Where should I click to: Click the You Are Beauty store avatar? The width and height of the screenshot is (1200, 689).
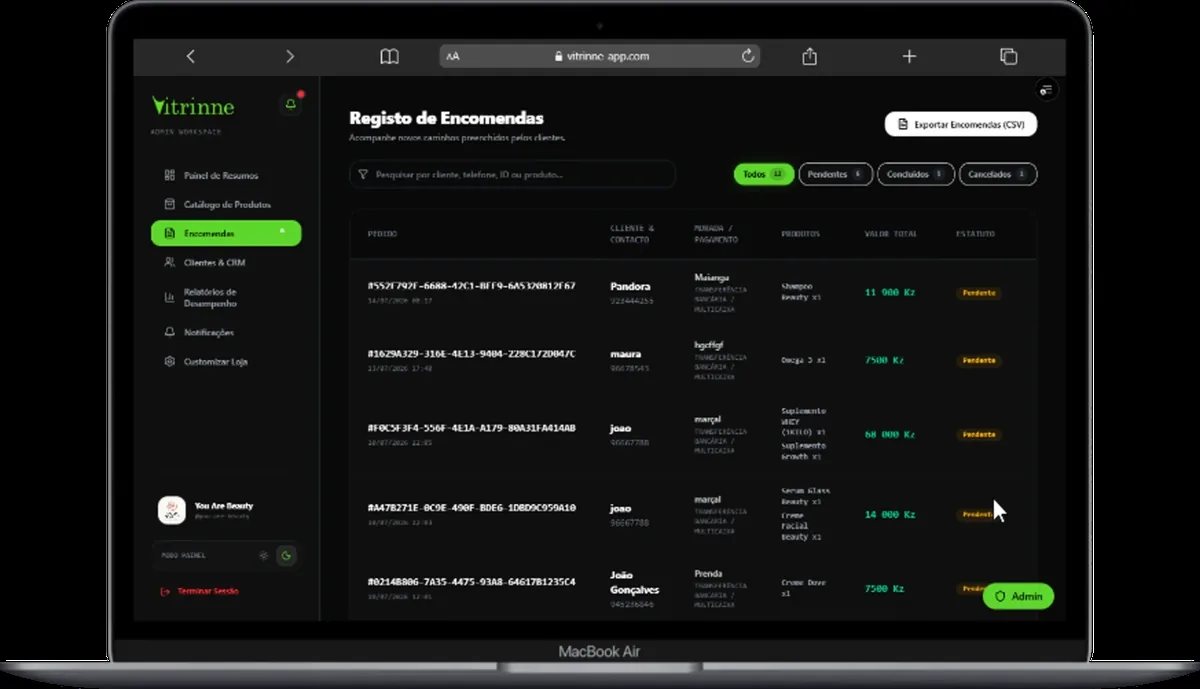pos(172,510)
